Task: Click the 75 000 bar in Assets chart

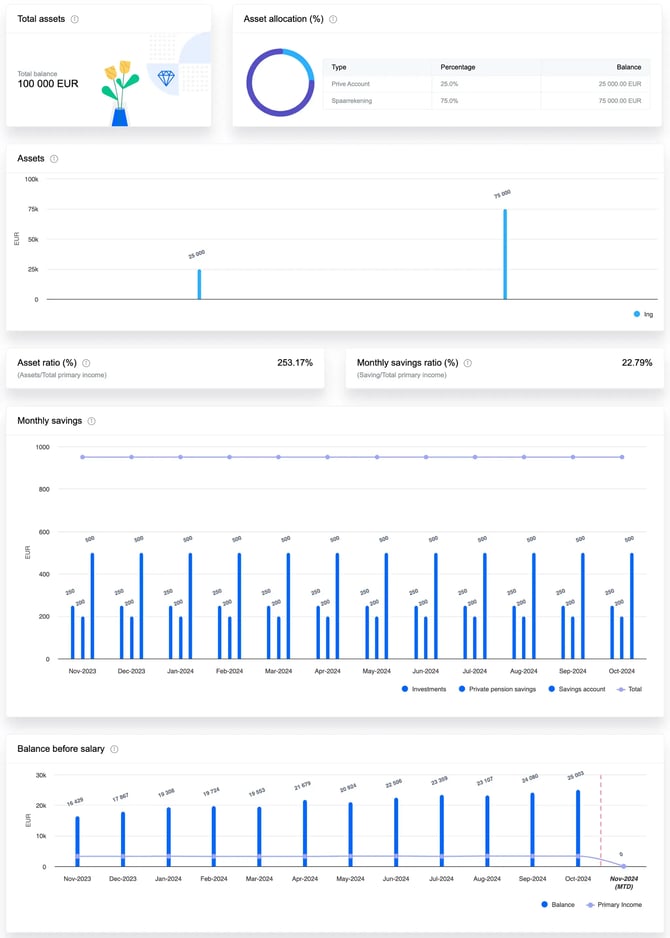Action: pyautogui.click(x=505, y=254)
